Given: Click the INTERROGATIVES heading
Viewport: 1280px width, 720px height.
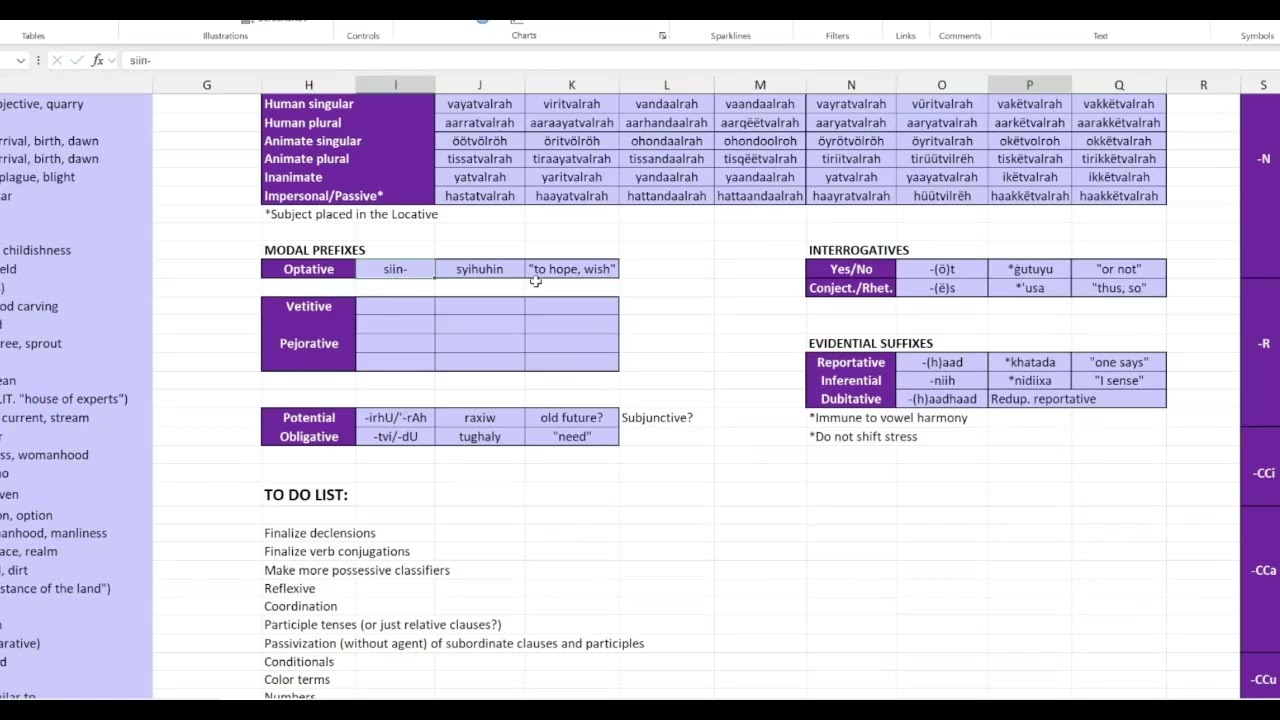Looking at the screenshot, I should 858,250.
